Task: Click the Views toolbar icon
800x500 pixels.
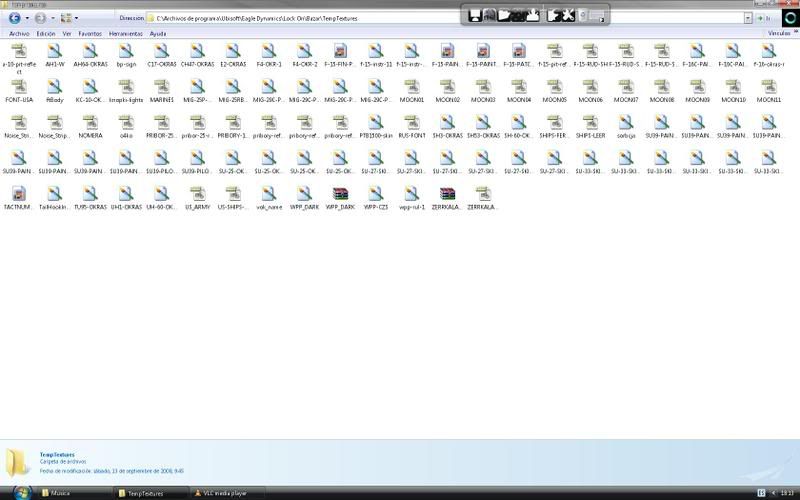Action: [x=66, y=18]
